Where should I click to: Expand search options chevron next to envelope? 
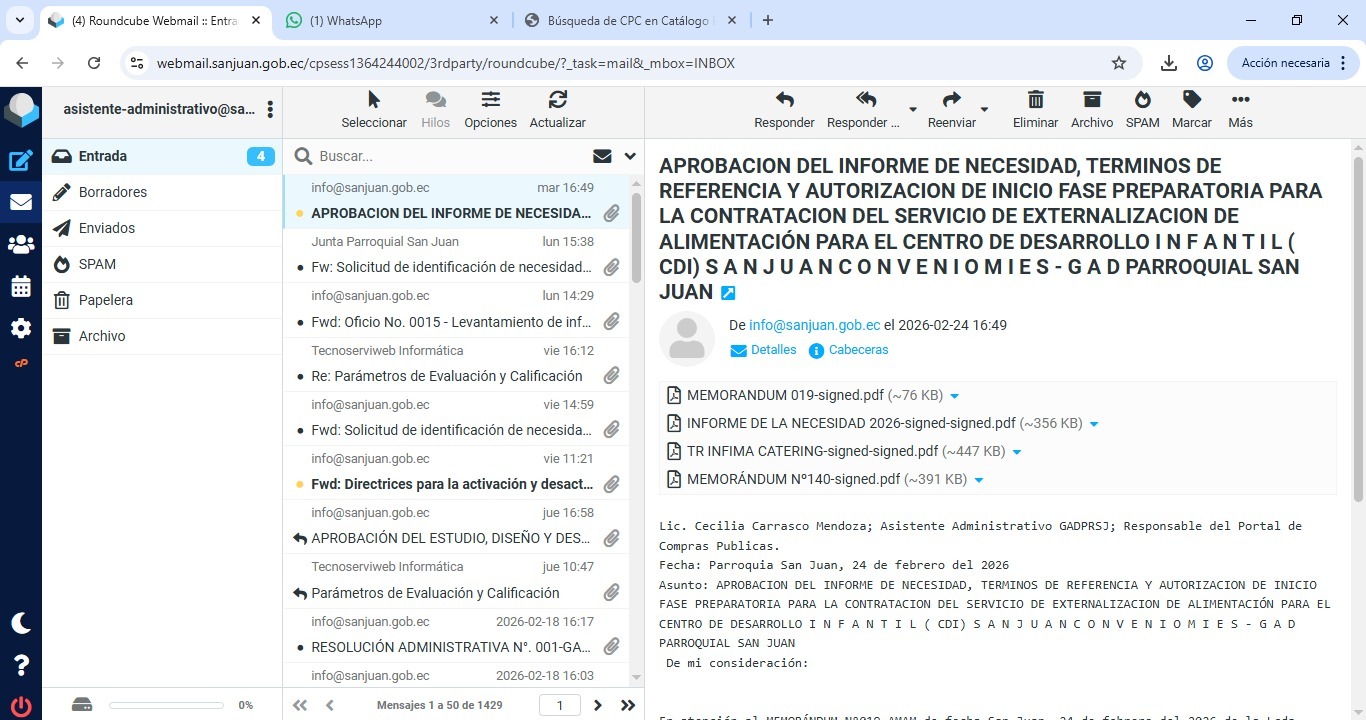coord(630,156)
